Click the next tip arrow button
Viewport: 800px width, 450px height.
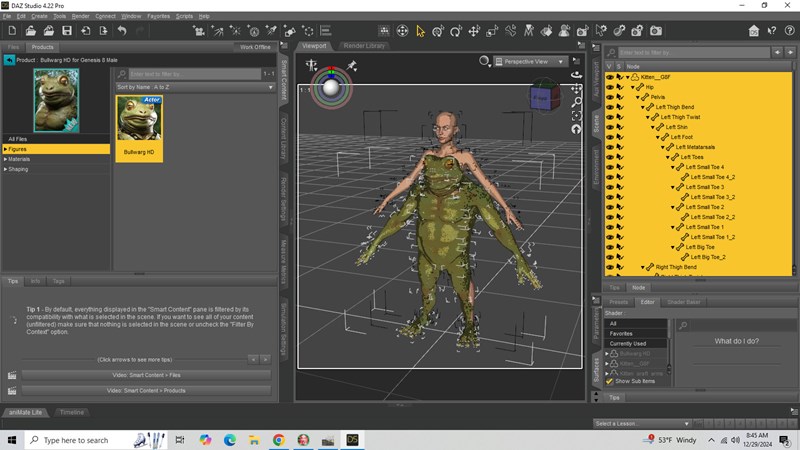pyautogui.click(x=265, y=360)
